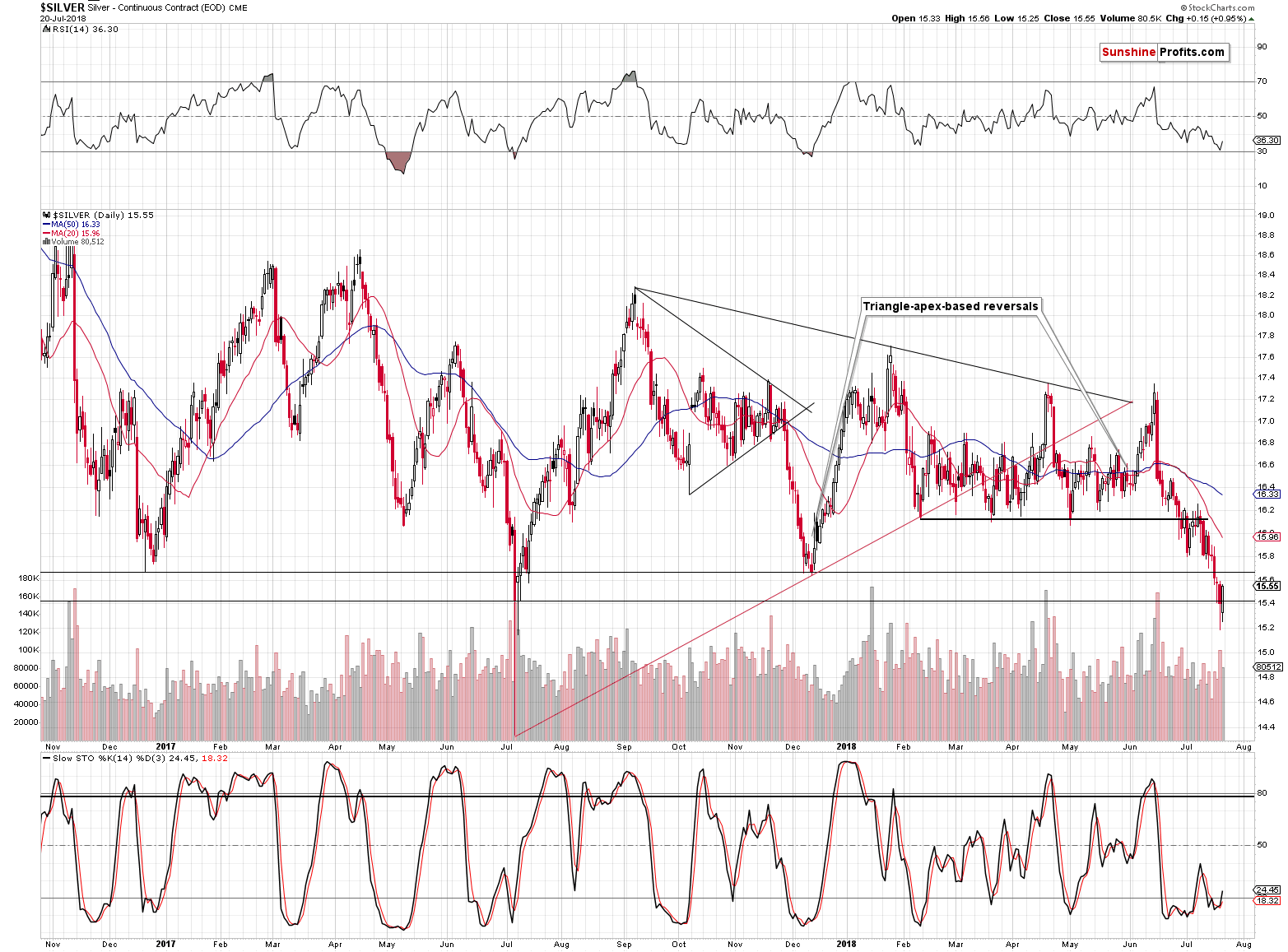Click the 'Close 15.55' value in header
1288x952 pixels.
coord(1069,18)
